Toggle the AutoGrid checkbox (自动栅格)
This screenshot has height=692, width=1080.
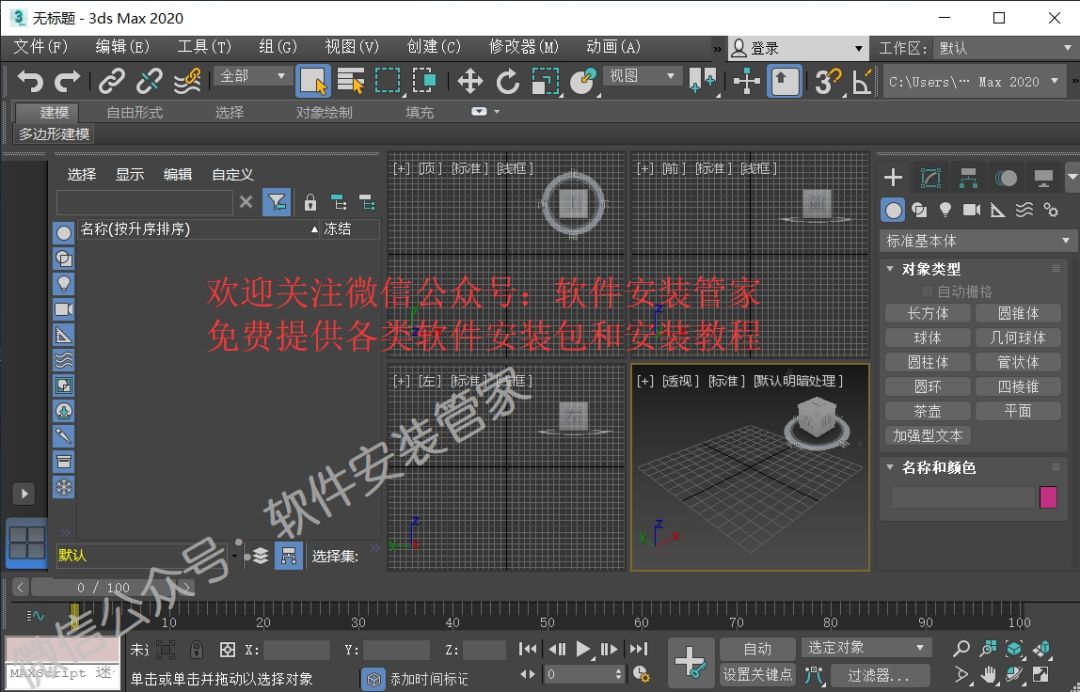tap(927, 292)
